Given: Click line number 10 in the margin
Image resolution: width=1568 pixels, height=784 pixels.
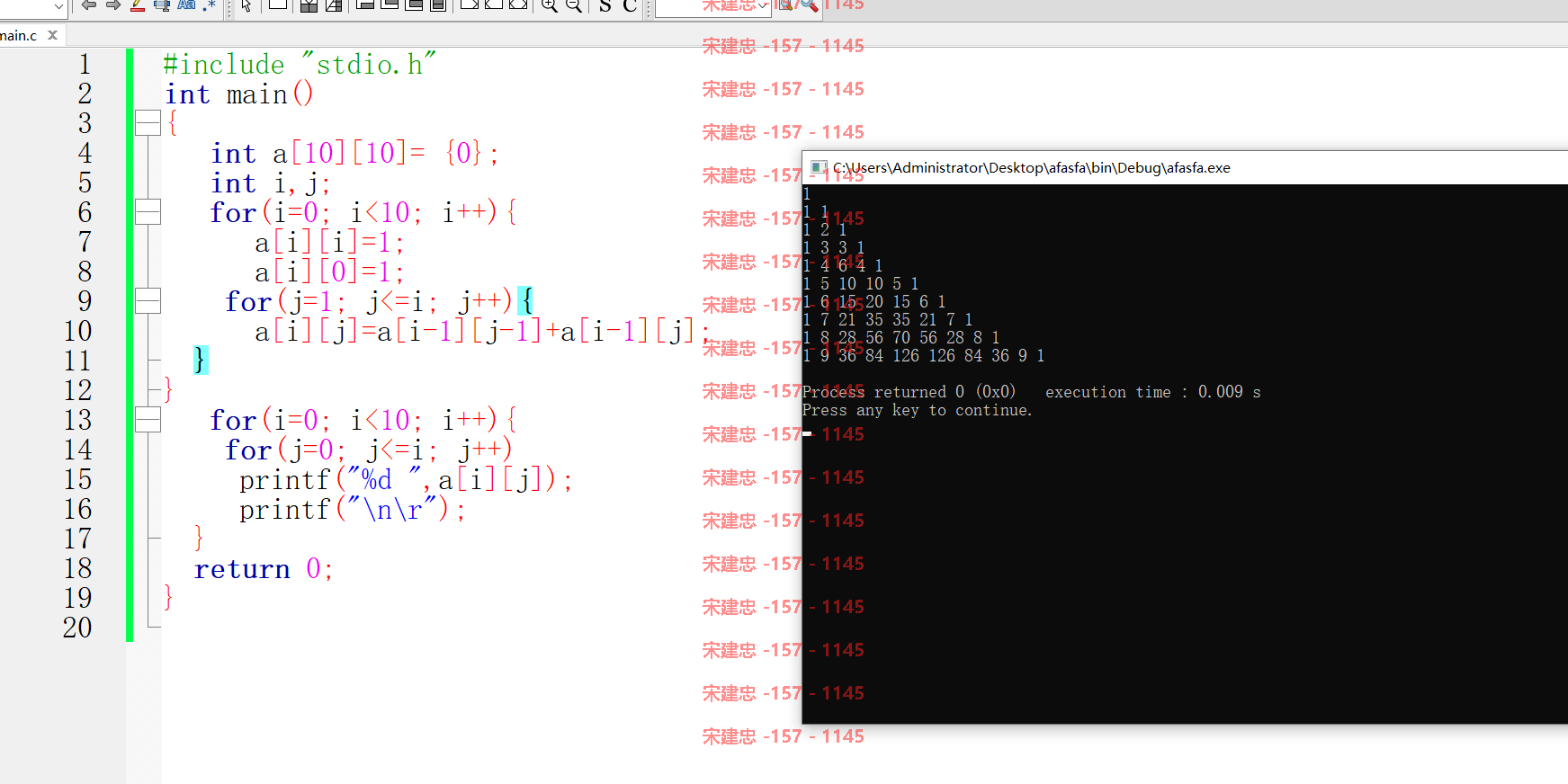Looking at the screenshot, I should tap(78, 331).
